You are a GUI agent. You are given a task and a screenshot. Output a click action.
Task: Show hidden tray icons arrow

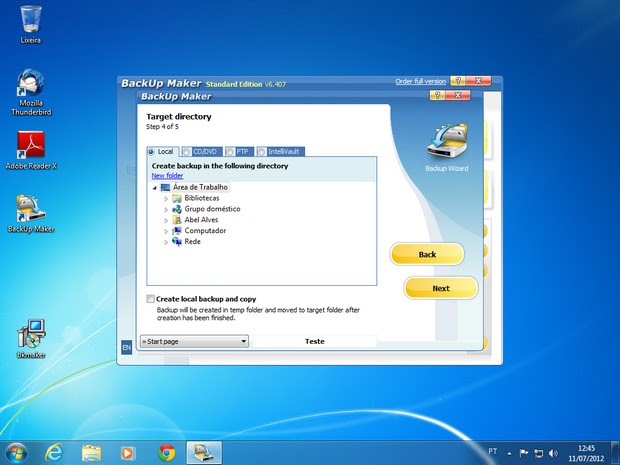pos(510,454)
